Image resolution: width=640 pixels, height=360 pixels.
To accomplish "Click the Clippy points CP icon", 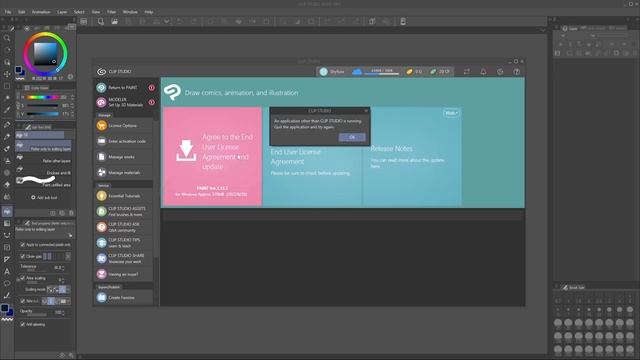I will [433, 72].
